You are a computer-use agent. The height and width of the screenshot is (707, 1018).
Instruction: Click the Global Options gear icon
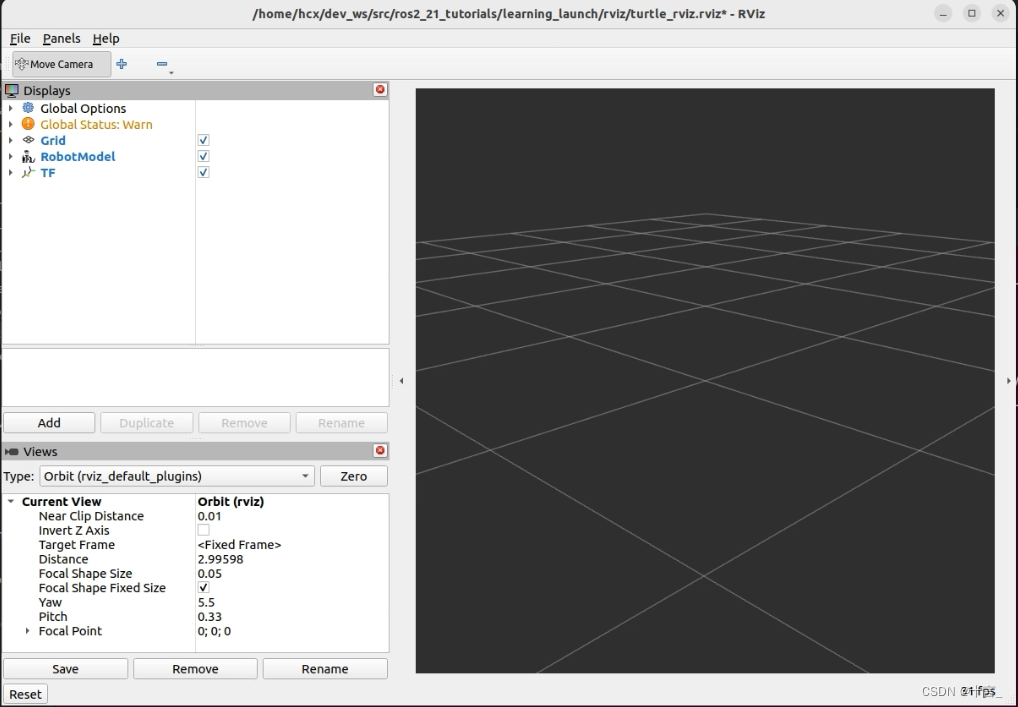tap(28, 108)
